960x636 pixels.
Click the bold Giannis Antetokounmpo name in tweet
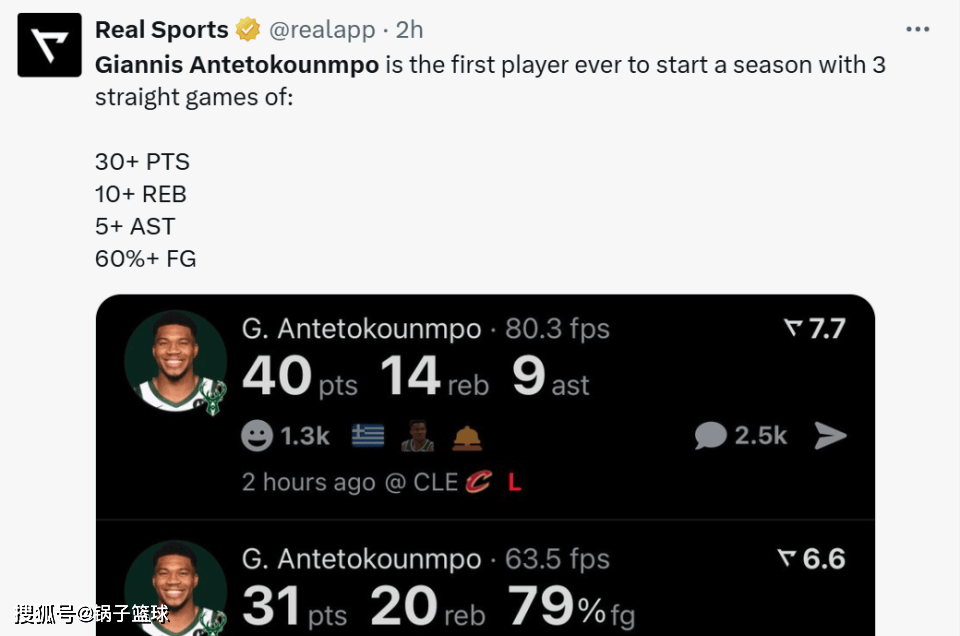237,65
